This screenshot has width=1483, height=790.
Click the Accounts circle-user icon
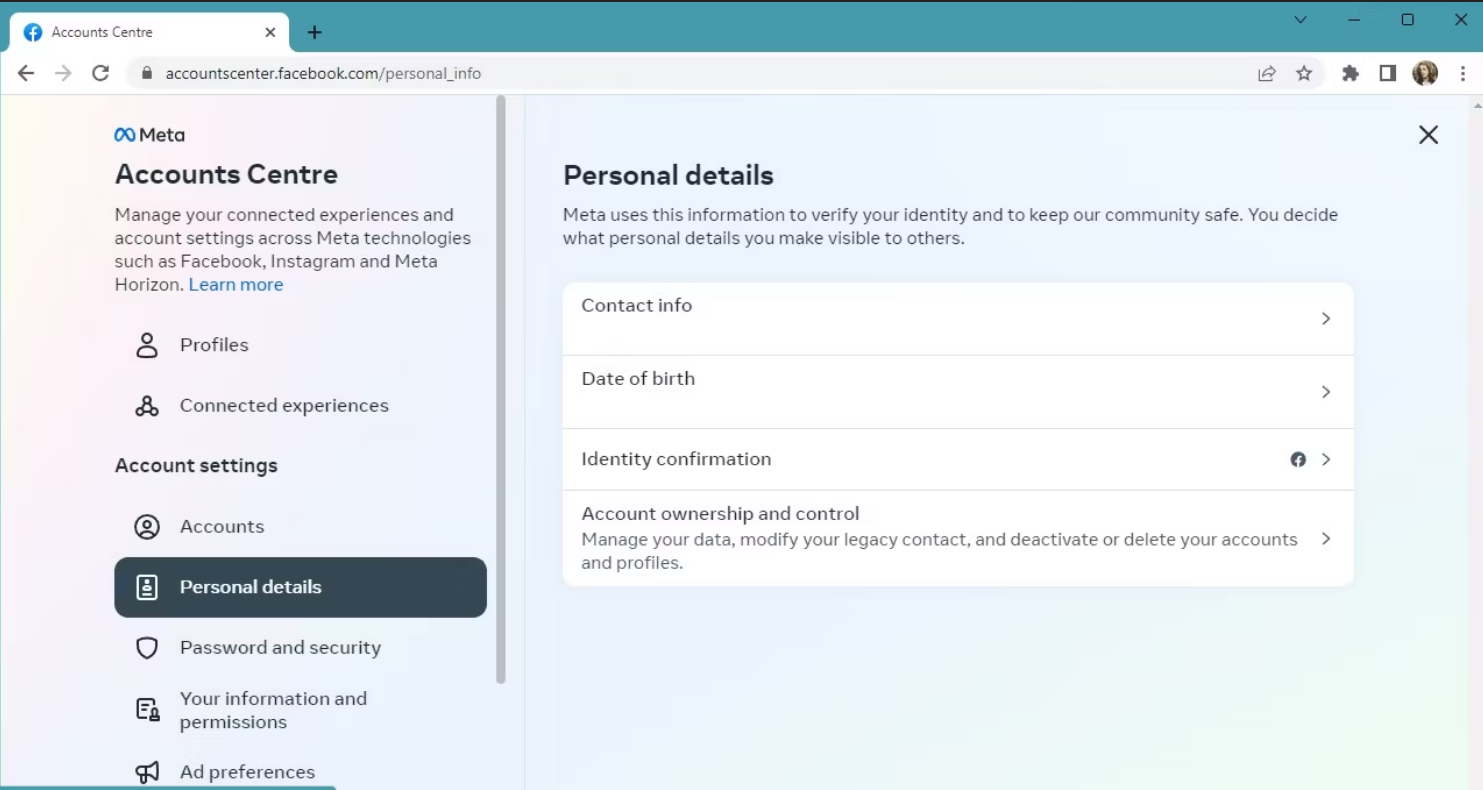tap(147, 527)
